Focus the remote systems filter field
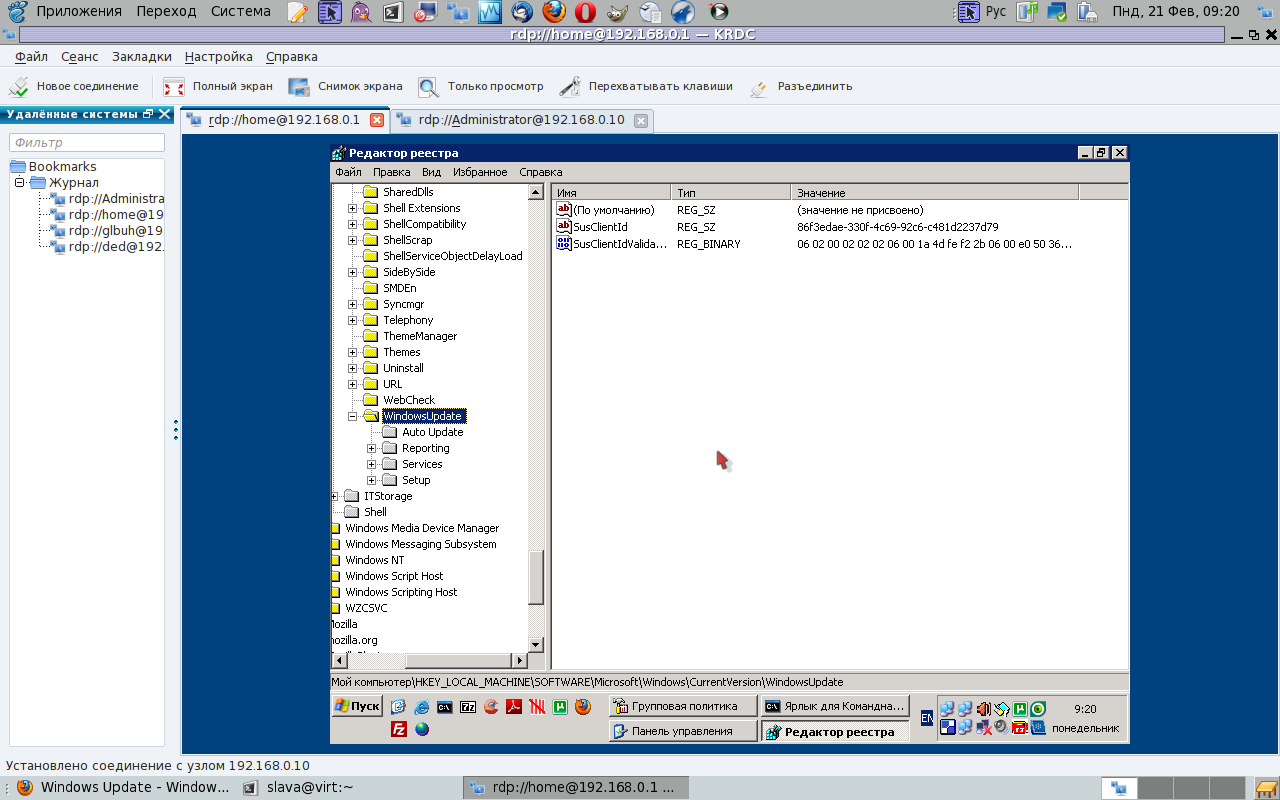This screenshot has height=800, width=1280. click(87, 143)
